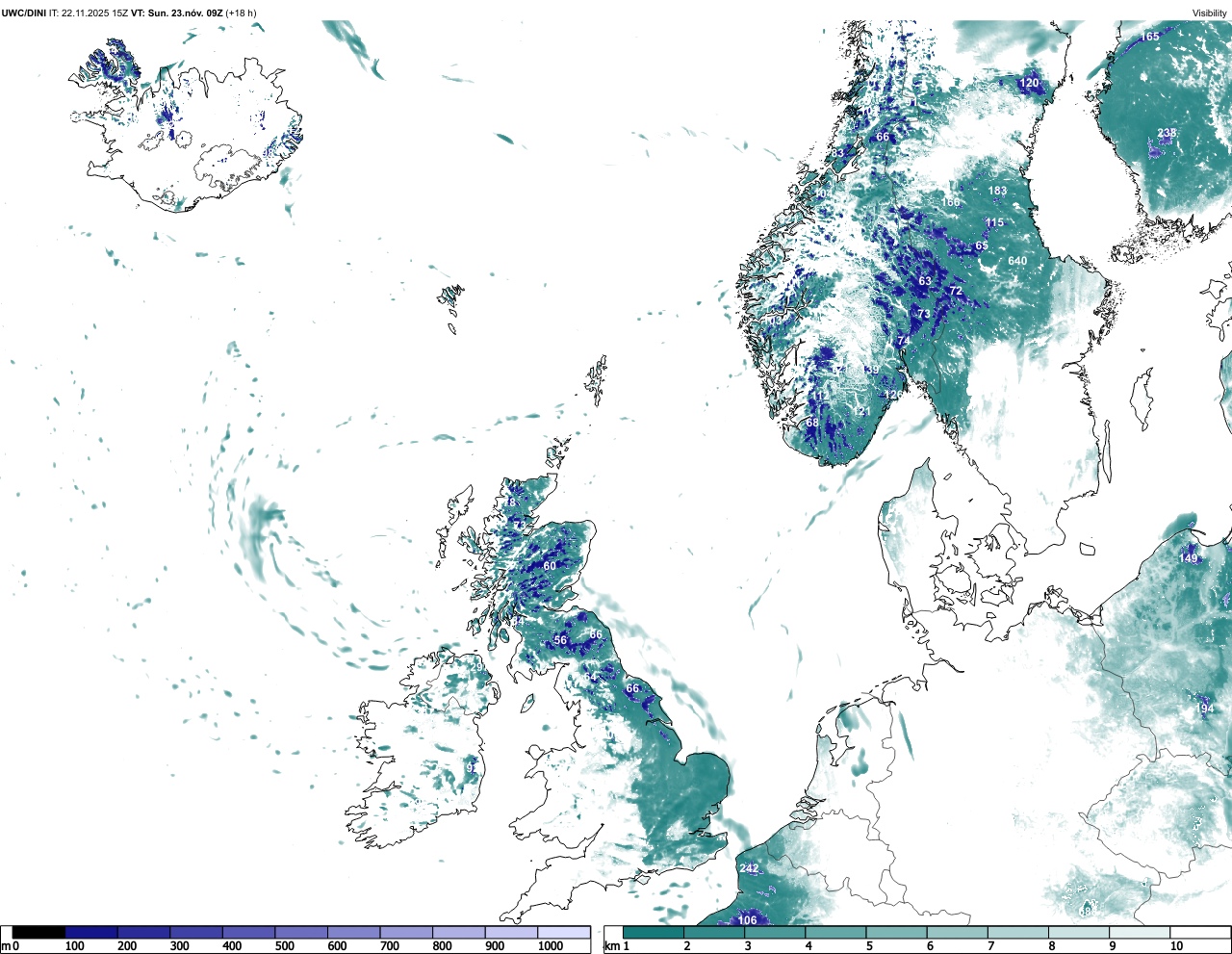
Task: Click the 'Sun. 23.nóv. 09Z' valid time
Action: pos(184,13)
